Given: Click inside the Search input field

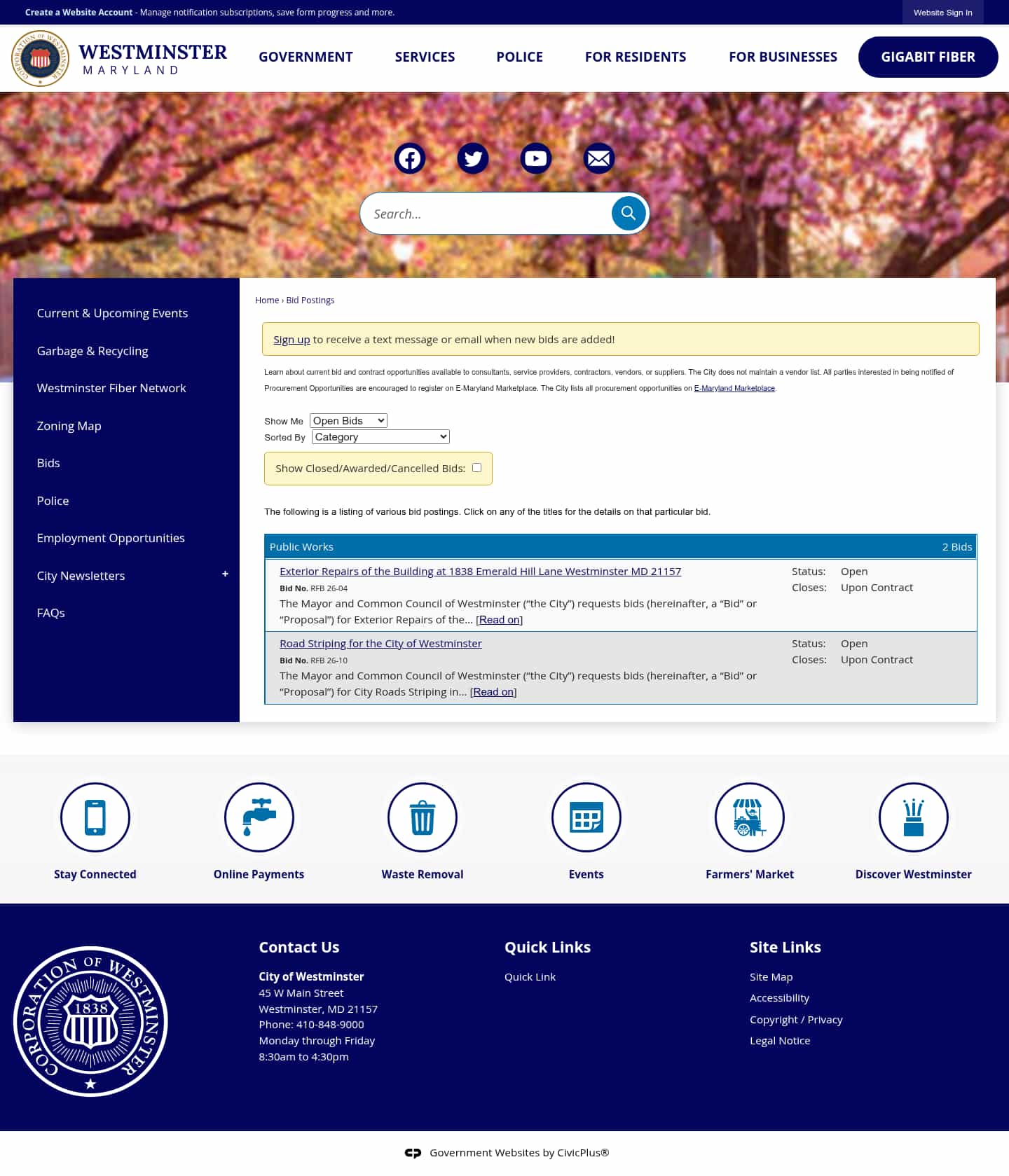Looking at the screenshot, I should coord(486,214).
